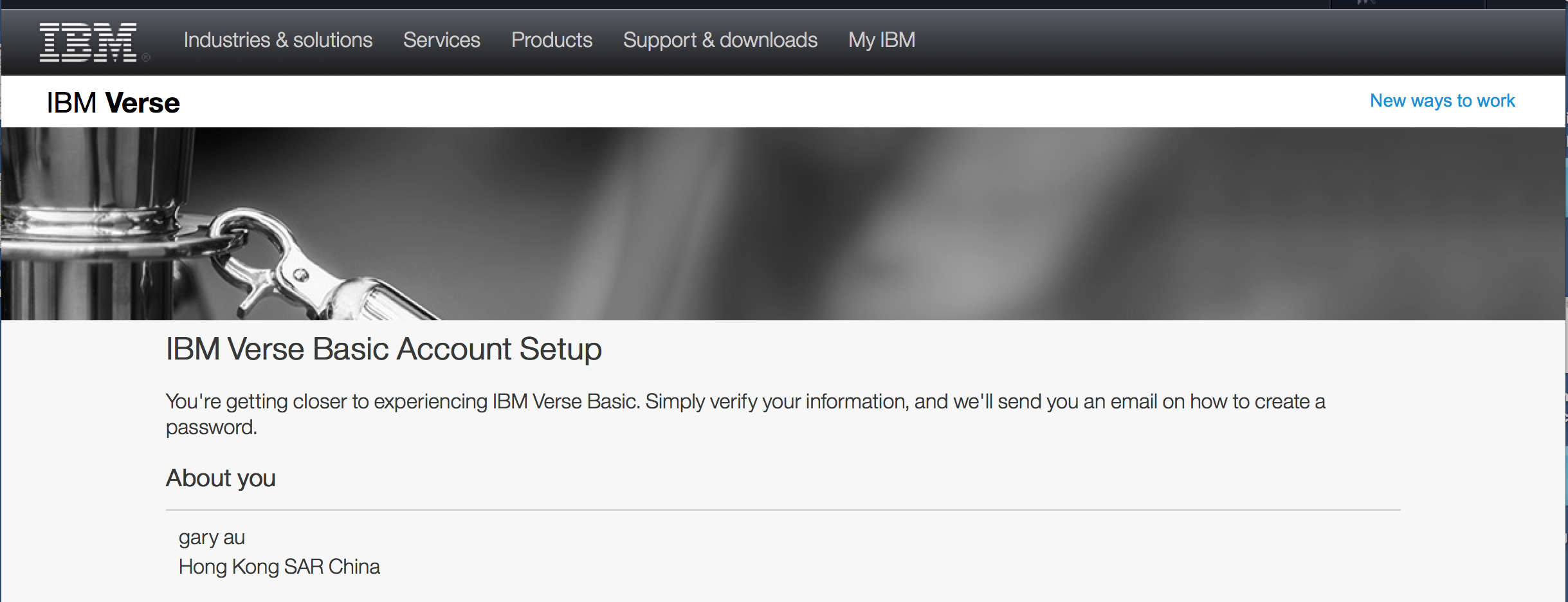Open the Products menu item
Screen dimensions: 1568x602
click(551, 40)
